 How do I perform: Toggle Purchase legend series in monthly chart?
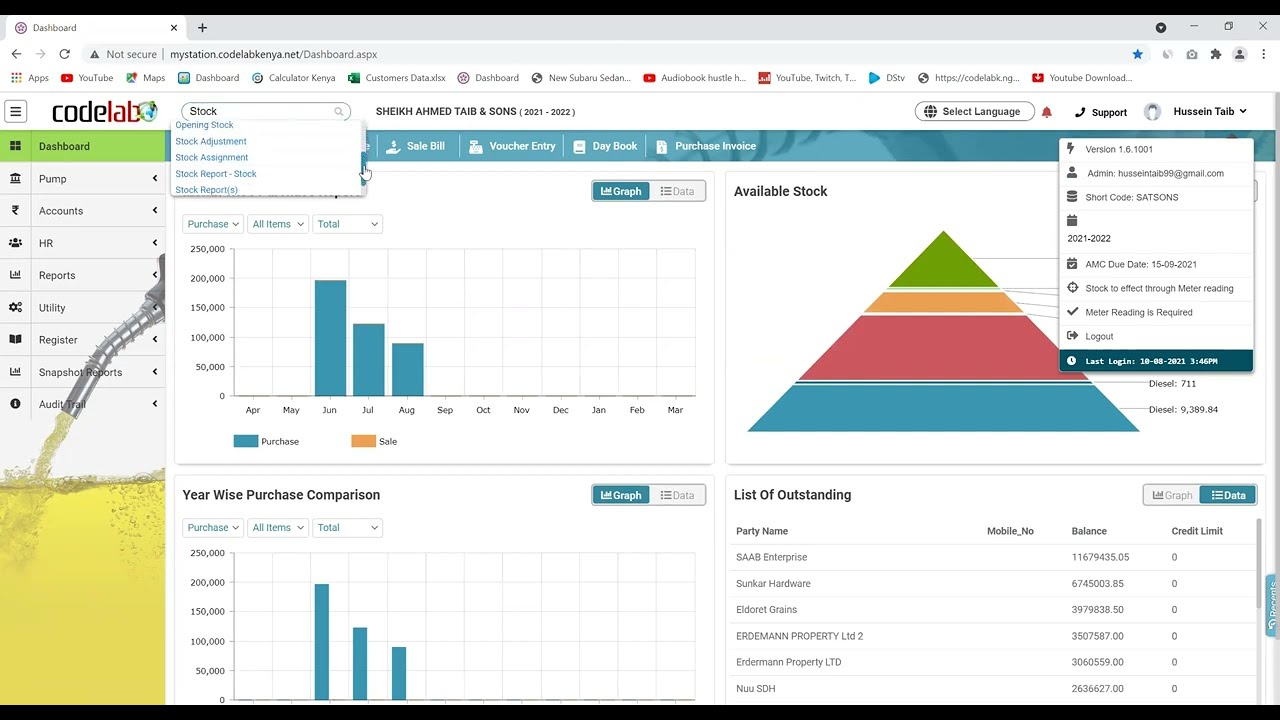pos(266,441)
